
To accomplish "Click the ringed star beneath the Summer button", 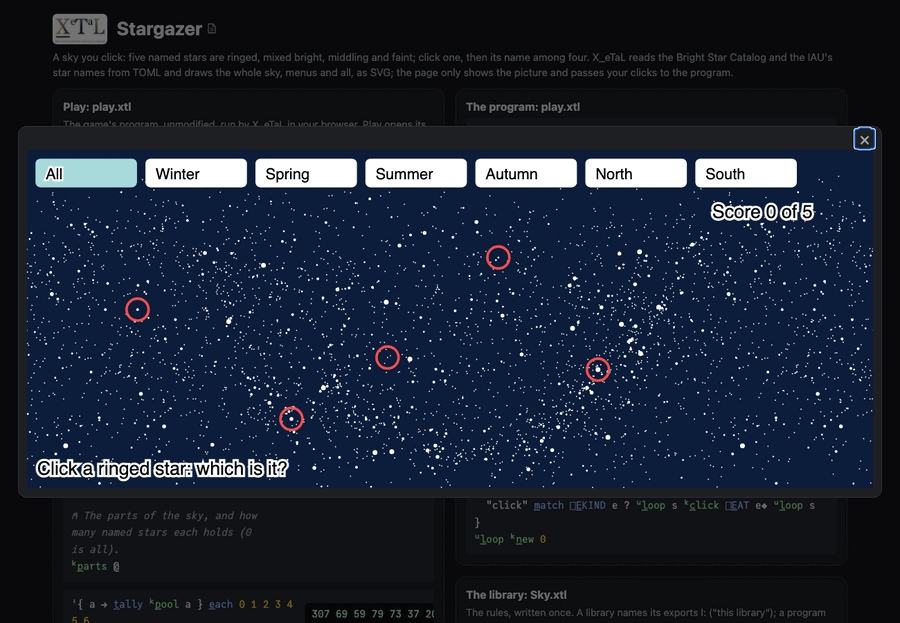I will click(387, 357).
